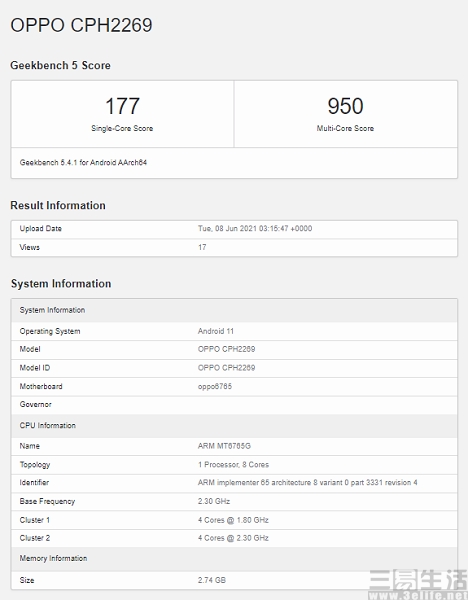Click the Governor label
468x600 pixels.
(x=35, y=404)
